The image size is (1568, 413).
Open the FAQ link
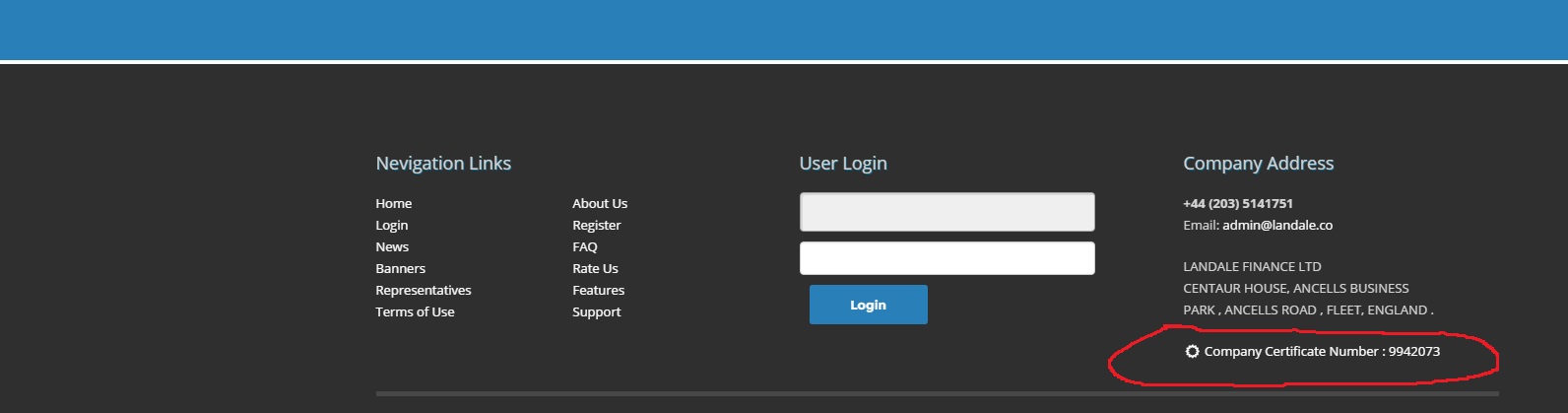click(x=584, y=246)
